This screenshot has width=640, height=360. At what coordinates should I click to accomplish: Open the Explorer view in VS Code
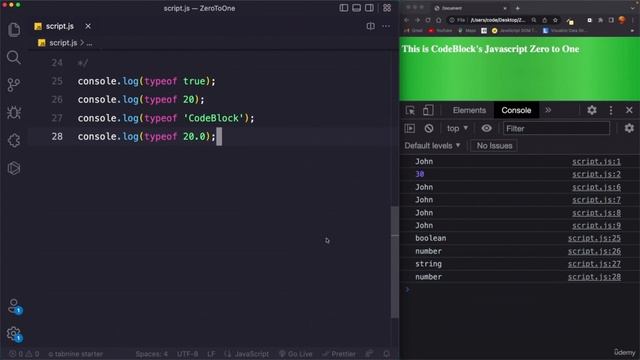point(14,29)
